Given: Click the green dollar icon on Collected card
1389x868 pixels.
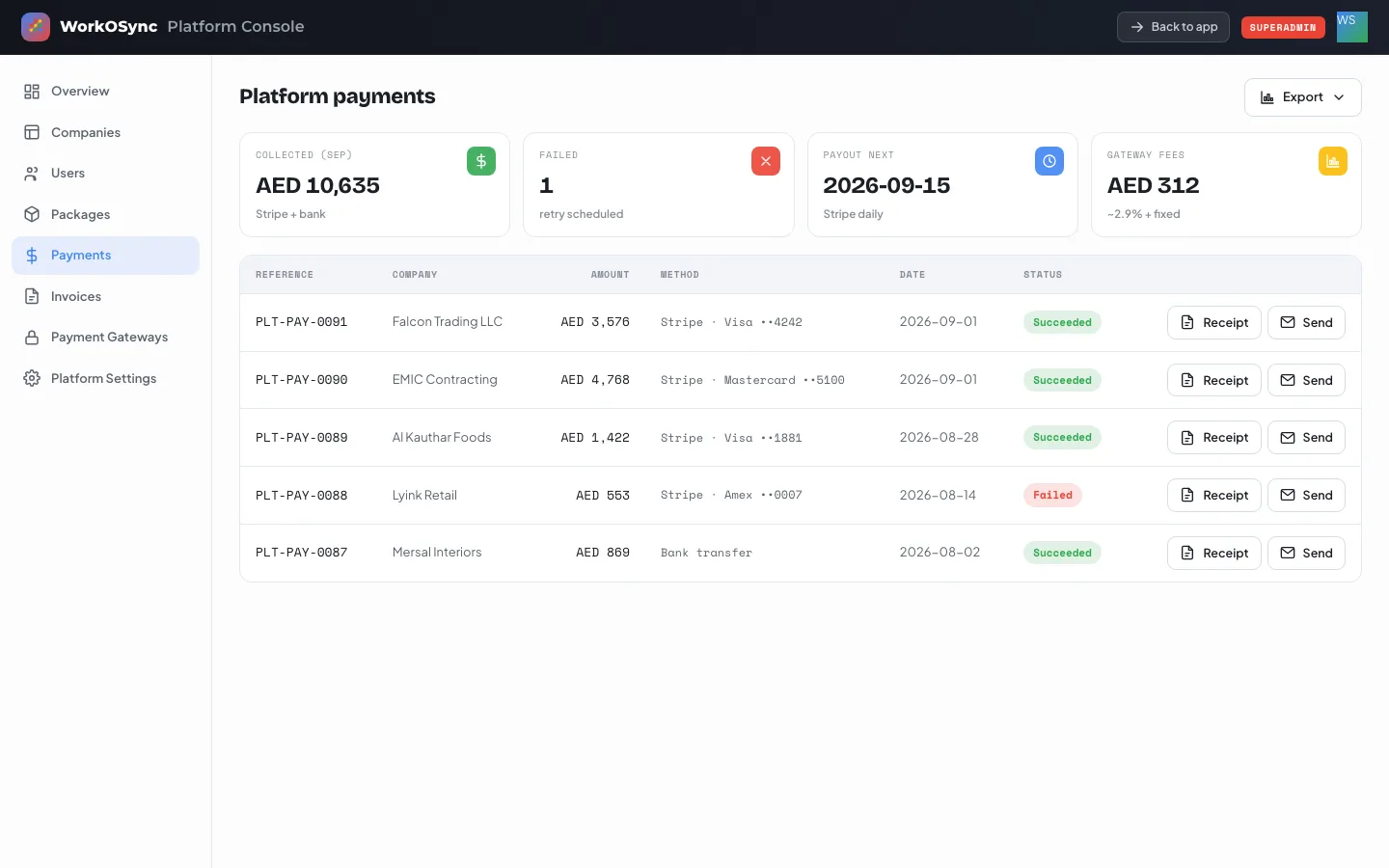Looking at the screenshot, I should coord(481,161).
